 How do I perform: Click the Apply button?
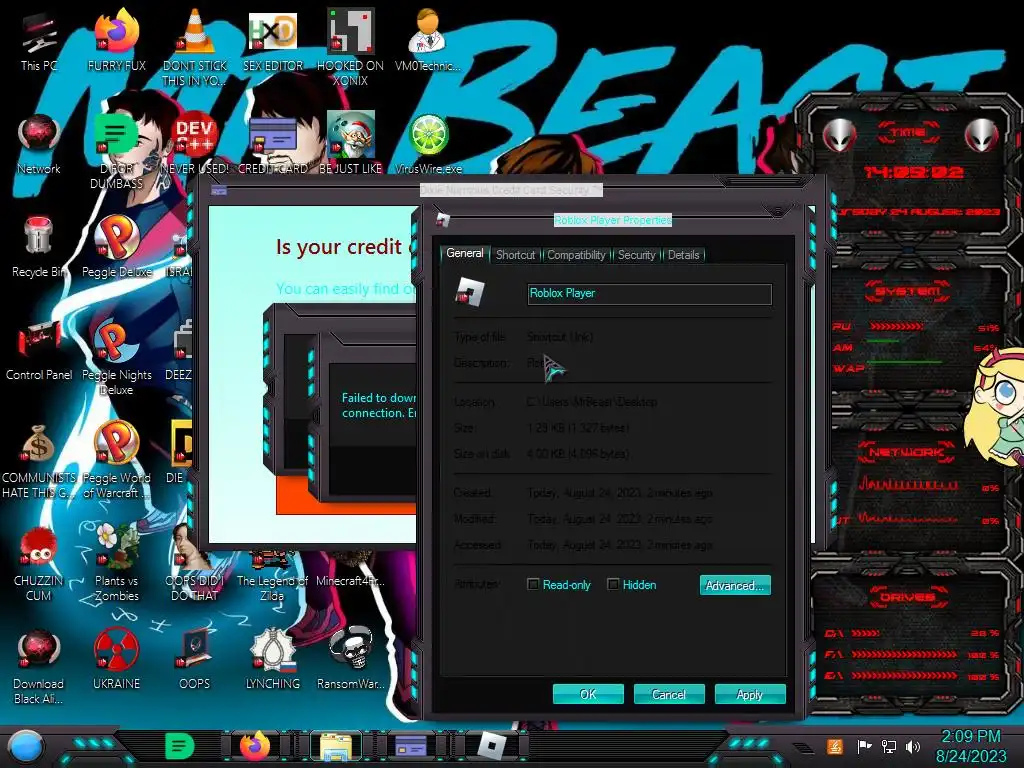[x=750, y=694]
